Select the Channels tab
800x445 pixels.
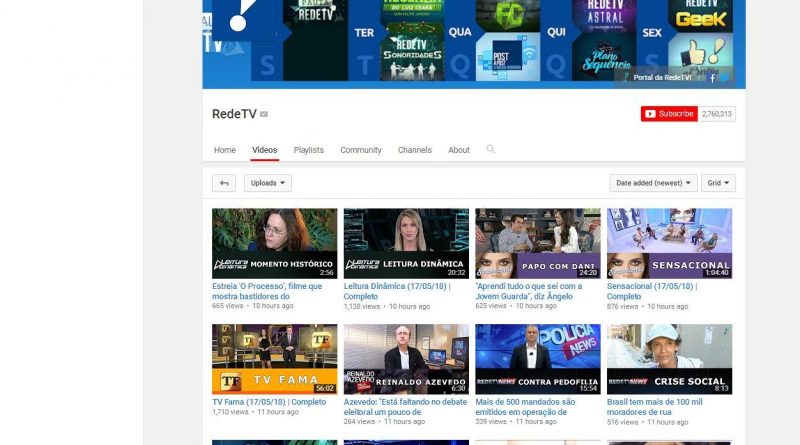coord(414,150)
